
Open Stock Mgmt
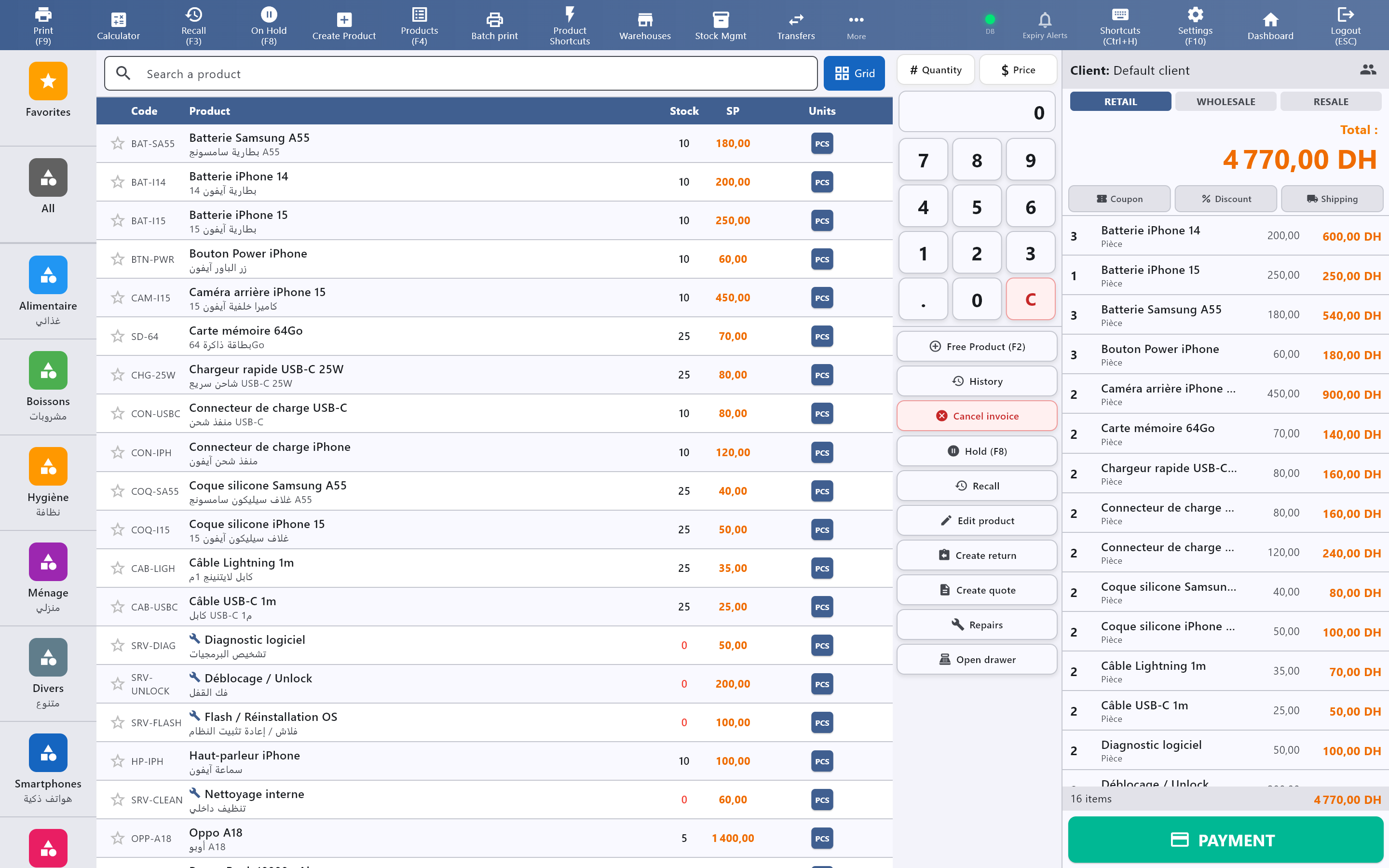coord(721,24)
